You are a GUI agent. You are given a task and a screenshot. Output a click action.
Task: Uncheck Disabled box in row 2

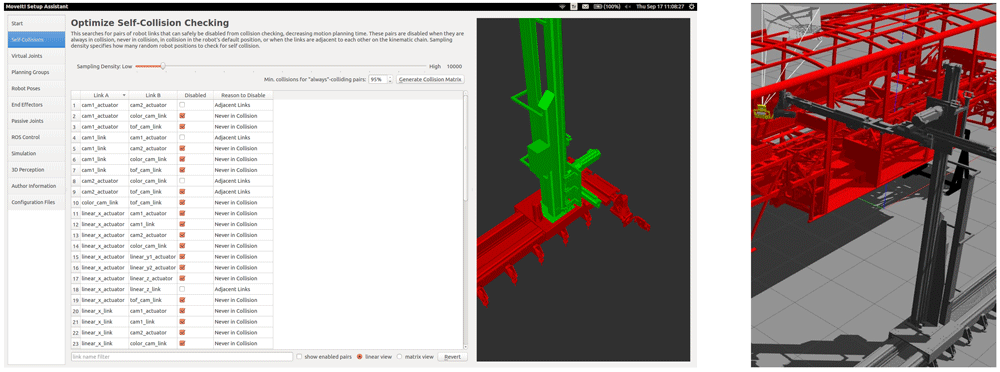pos(182,115)
